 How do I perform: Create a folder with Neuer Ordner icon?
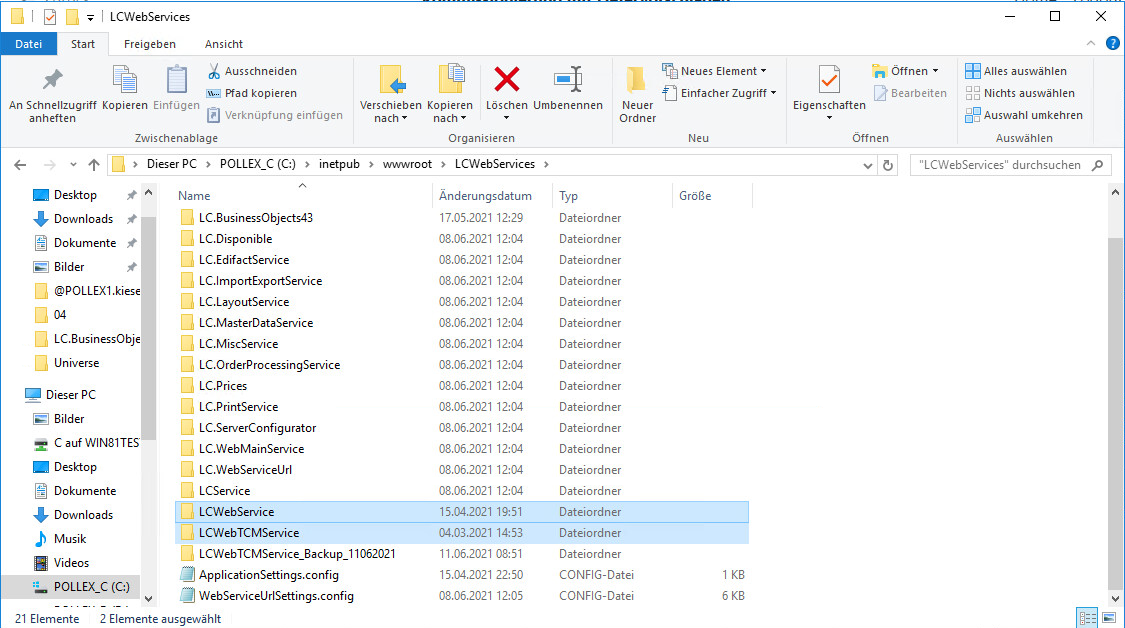[637, 81]
